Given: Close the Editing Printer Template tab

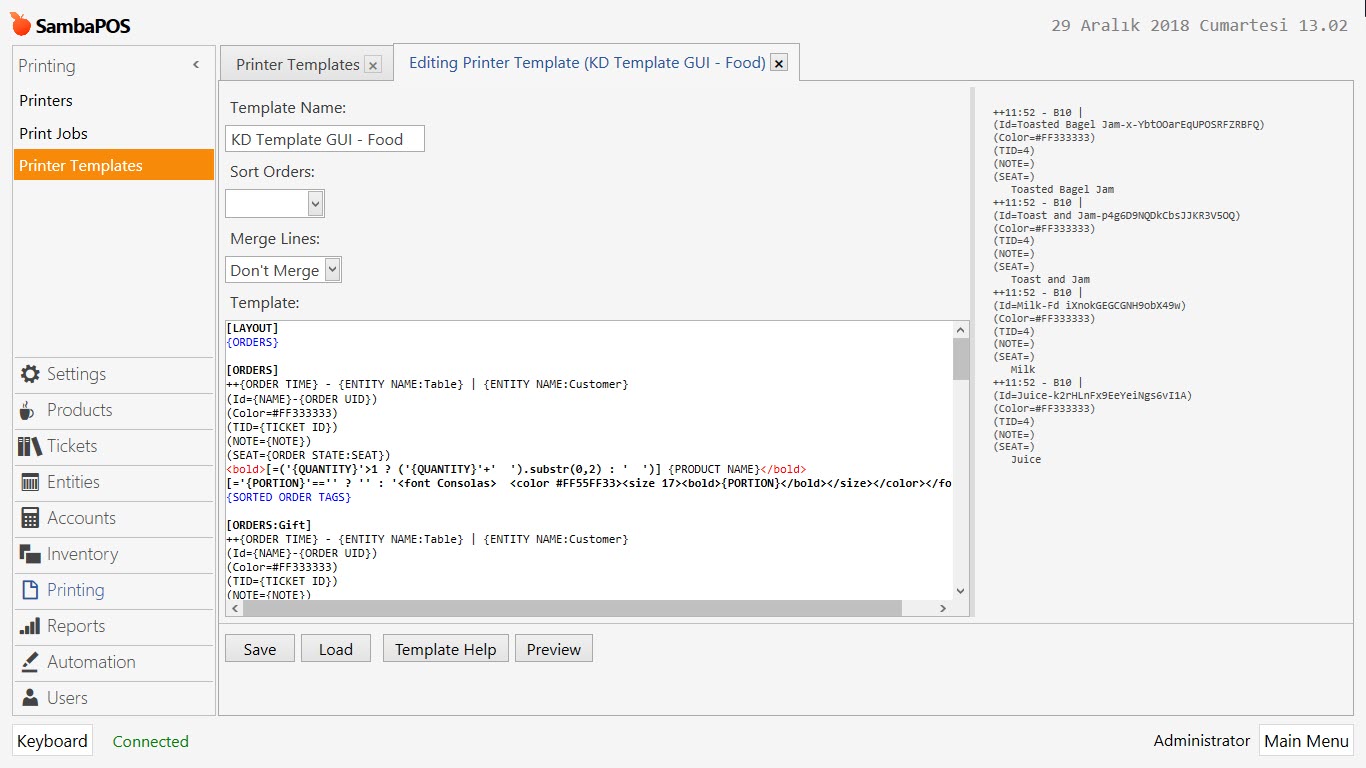Looking at the screenshot, I should click(x=780, y=63).
